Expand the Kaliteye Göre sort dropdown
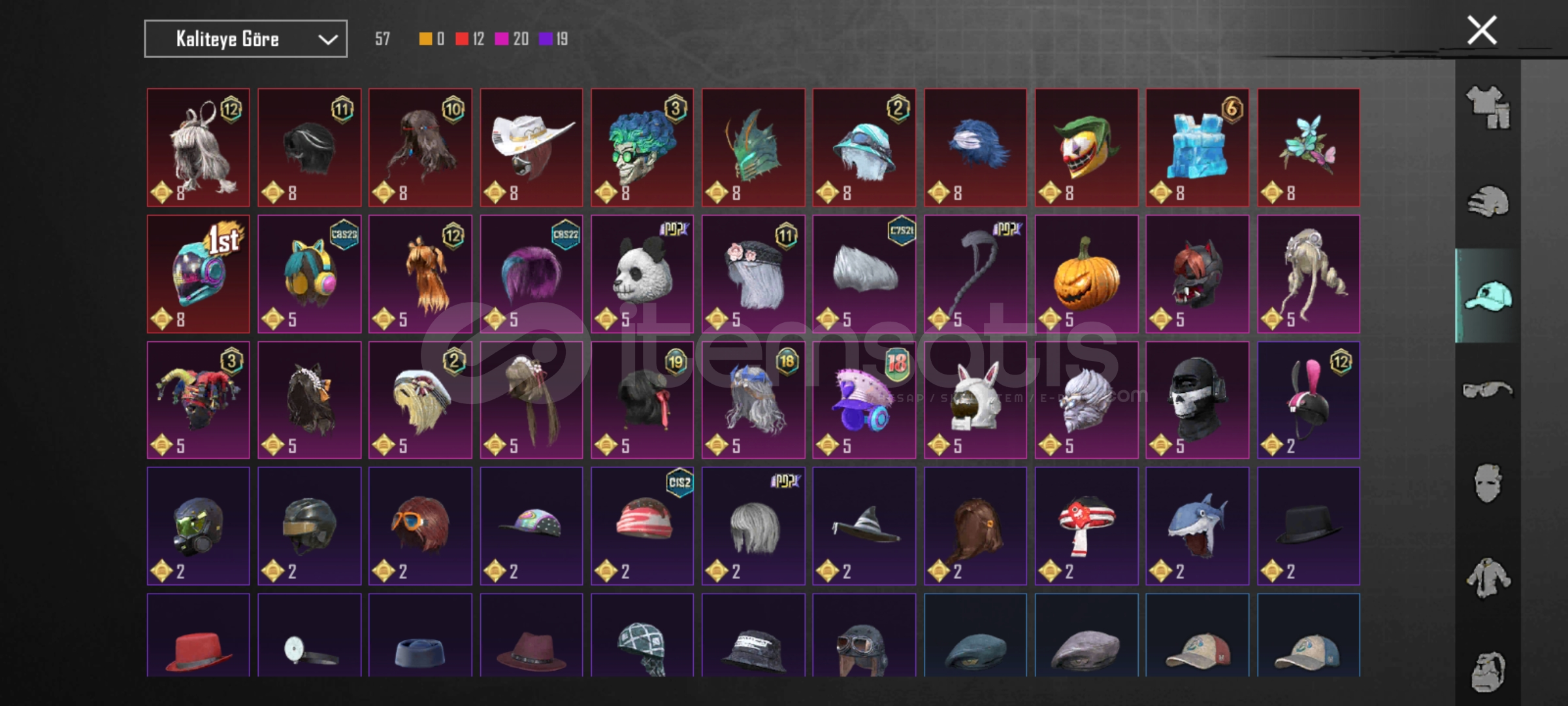 pos(246,39)
